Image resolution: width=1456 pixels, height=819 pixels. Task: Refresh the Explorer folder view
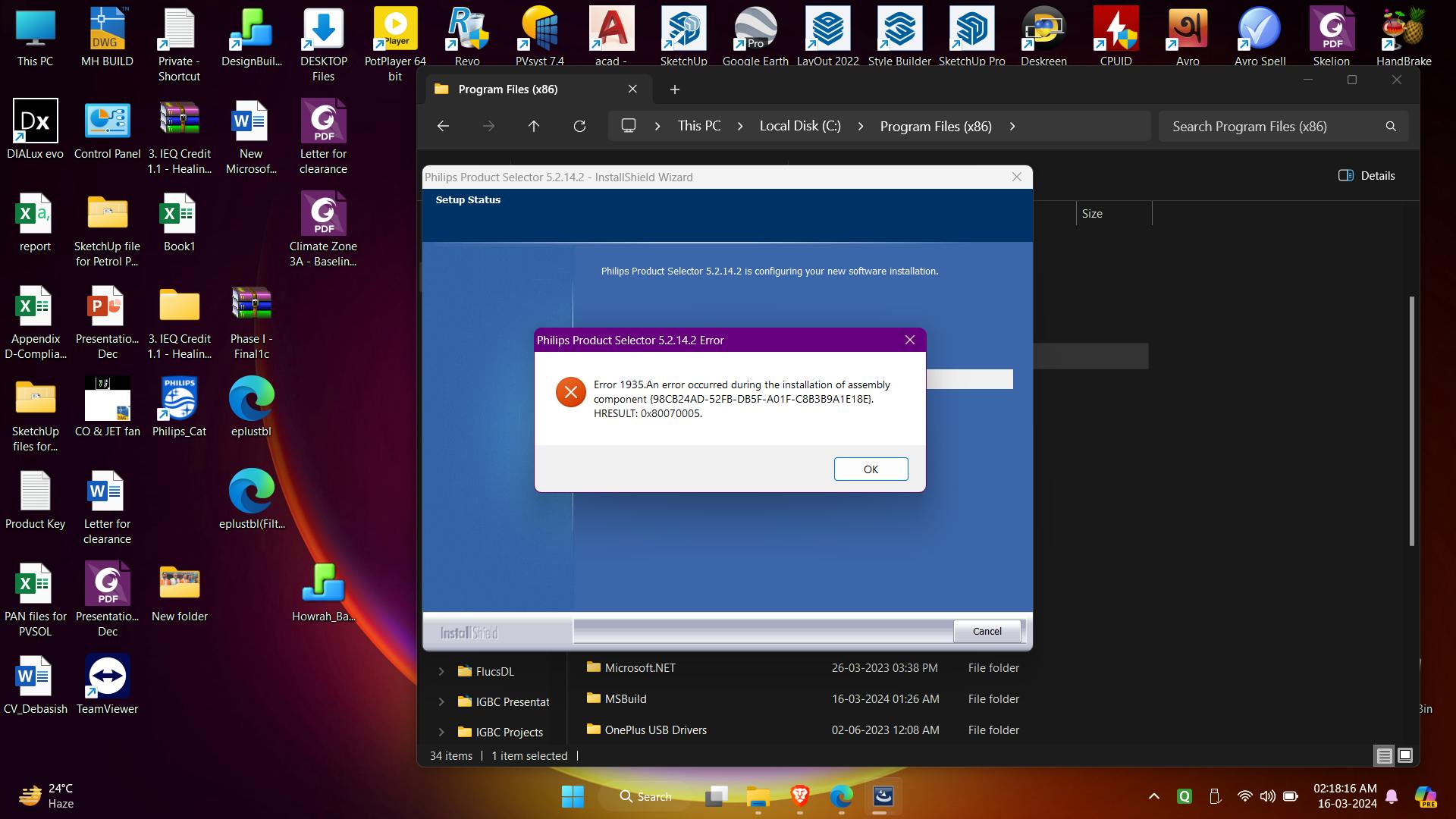(579, 127)
